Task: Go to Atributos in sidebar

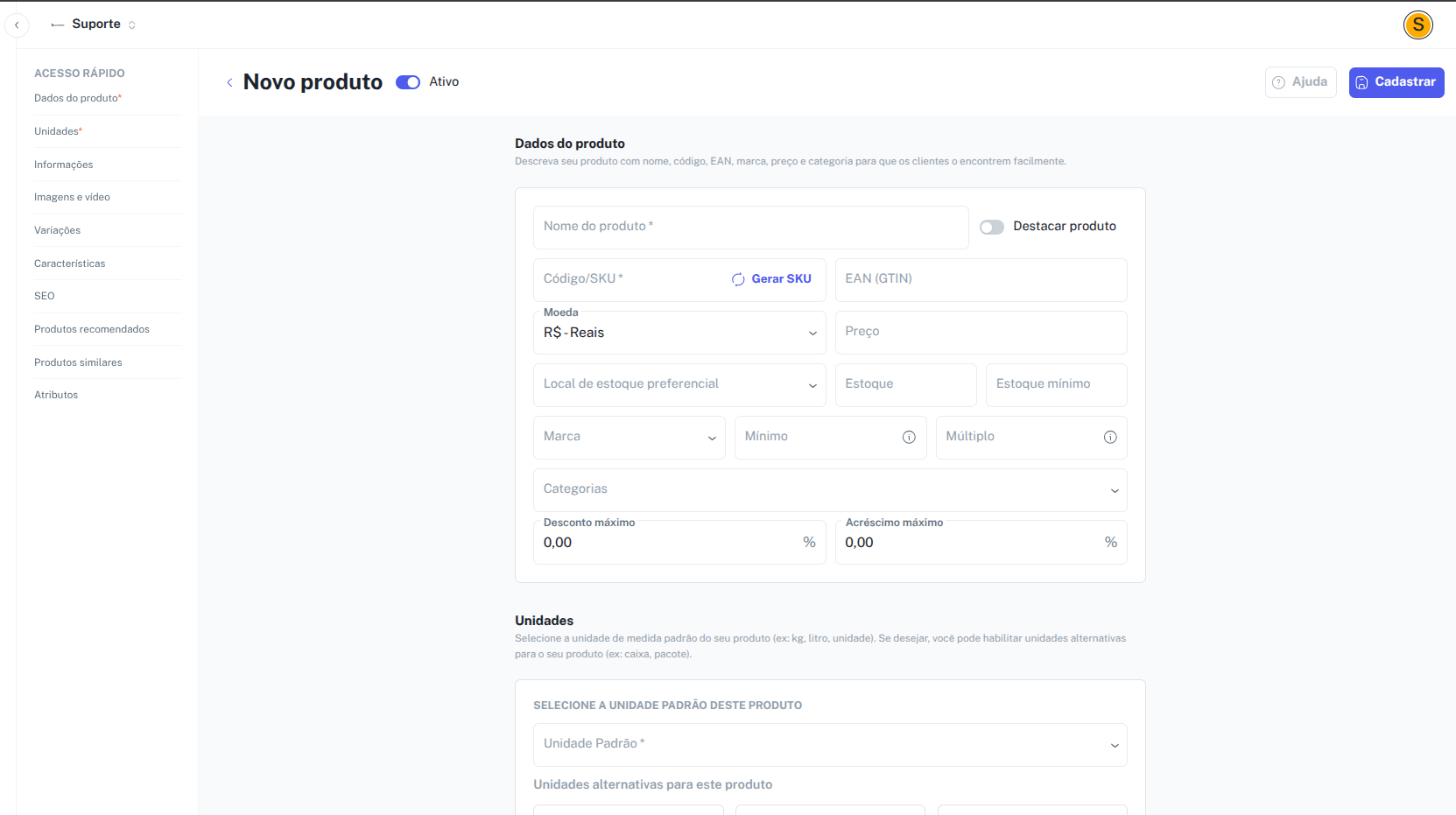Action: (56, 395)
